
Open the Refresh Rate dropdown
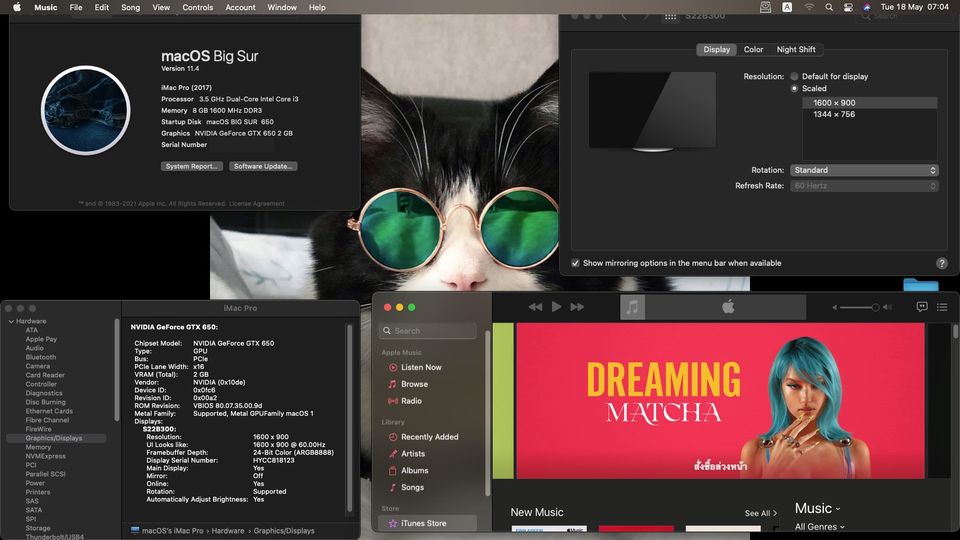[864, 186]
